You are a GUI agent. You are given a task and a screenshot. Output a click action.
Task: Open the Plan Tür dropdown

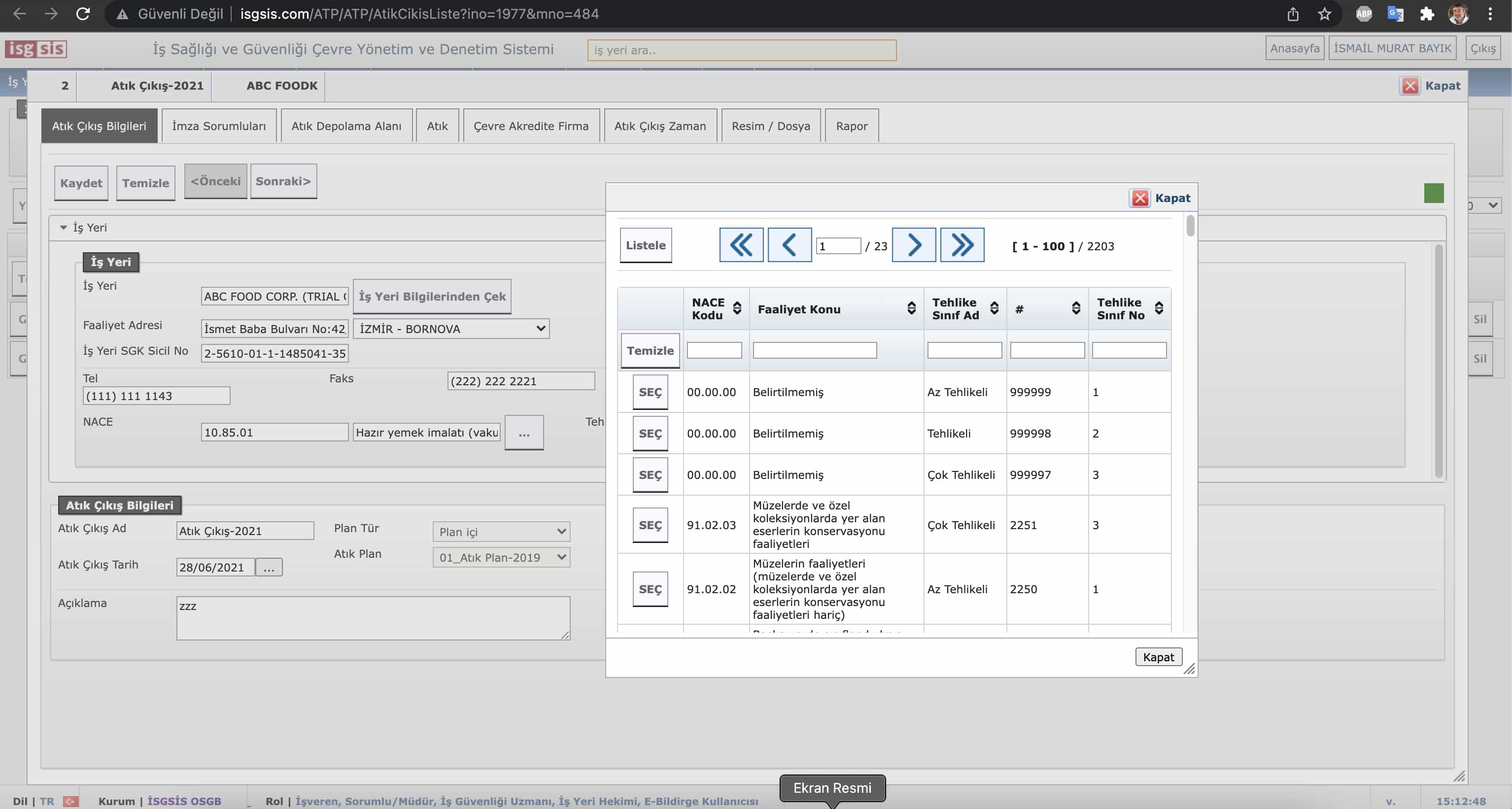coord(501,532)
